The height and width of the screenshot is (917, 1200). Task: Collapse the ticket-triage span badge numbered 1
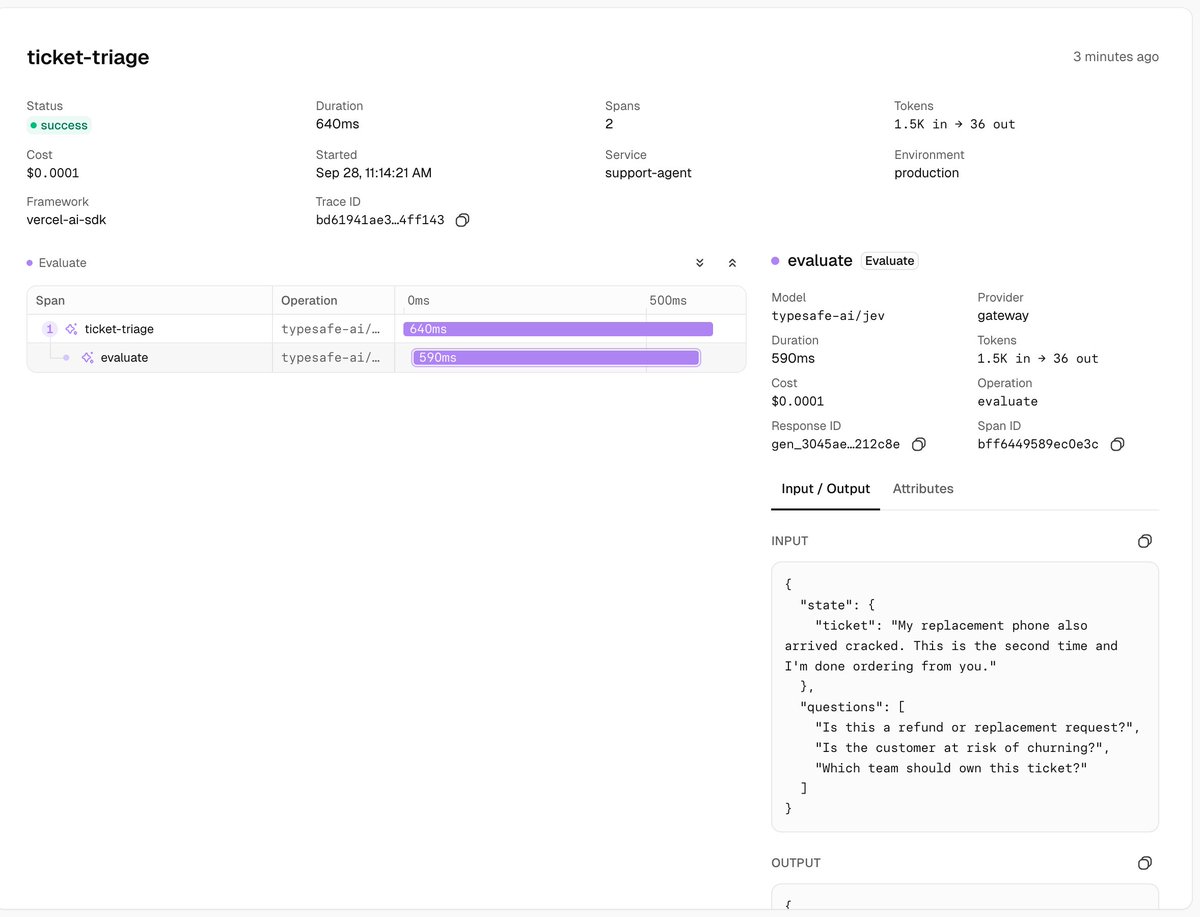tap(50, 329)
